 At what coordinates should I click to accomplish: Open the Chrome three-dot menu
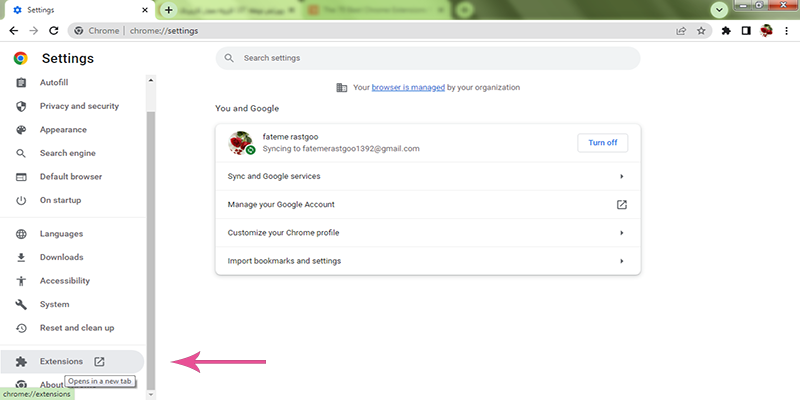pyautogui.click(x=787, y=31)
